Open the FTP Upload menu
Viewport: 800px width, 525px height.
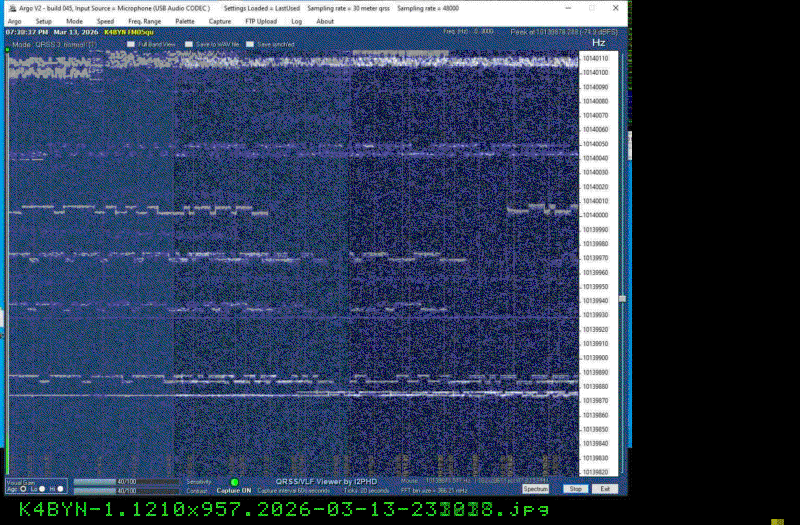point(260,21)
